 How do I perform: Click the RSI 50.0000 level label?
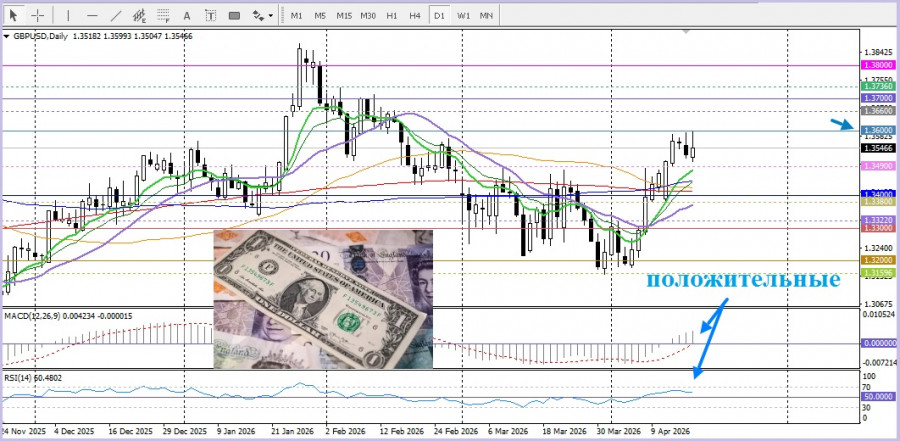point(879,397)
